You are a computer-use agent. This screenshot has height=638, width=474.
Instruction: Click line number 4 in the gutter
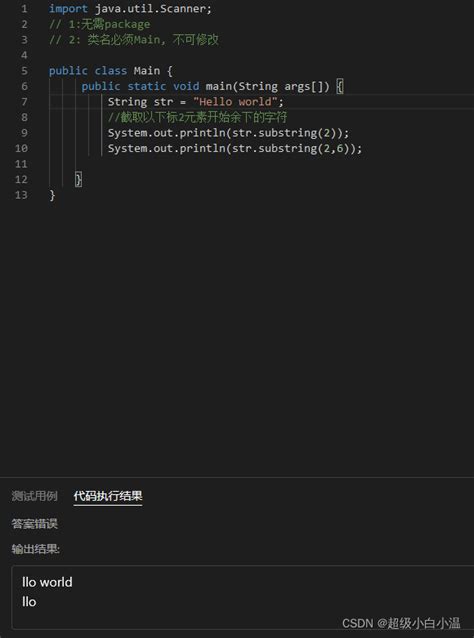24,55
